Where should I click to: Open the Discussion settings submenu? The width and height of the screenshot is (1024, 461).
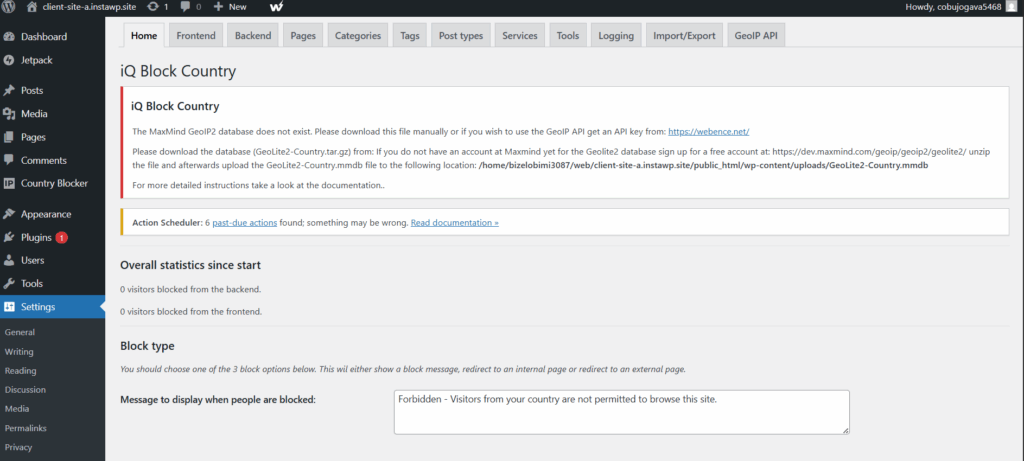[25, 390]
